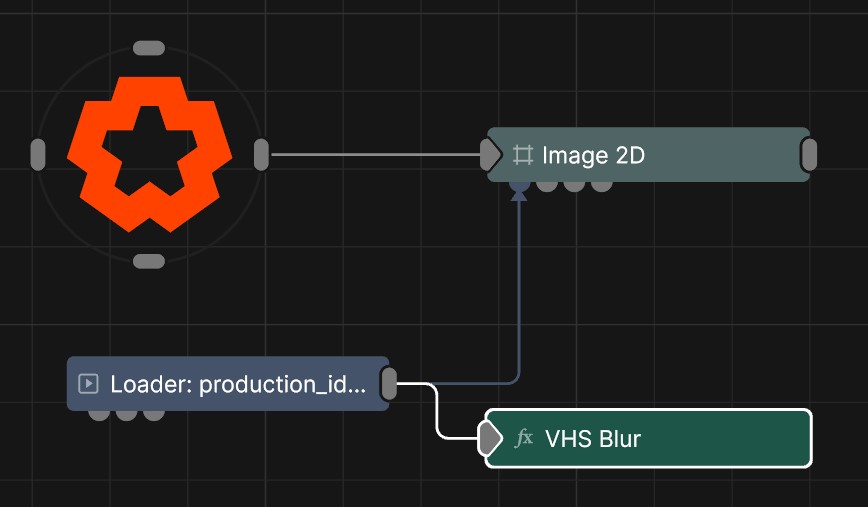This screenshot has width=868, height=507.
Task: Click the play icon on Loader node
Action: tap(88, 384)
